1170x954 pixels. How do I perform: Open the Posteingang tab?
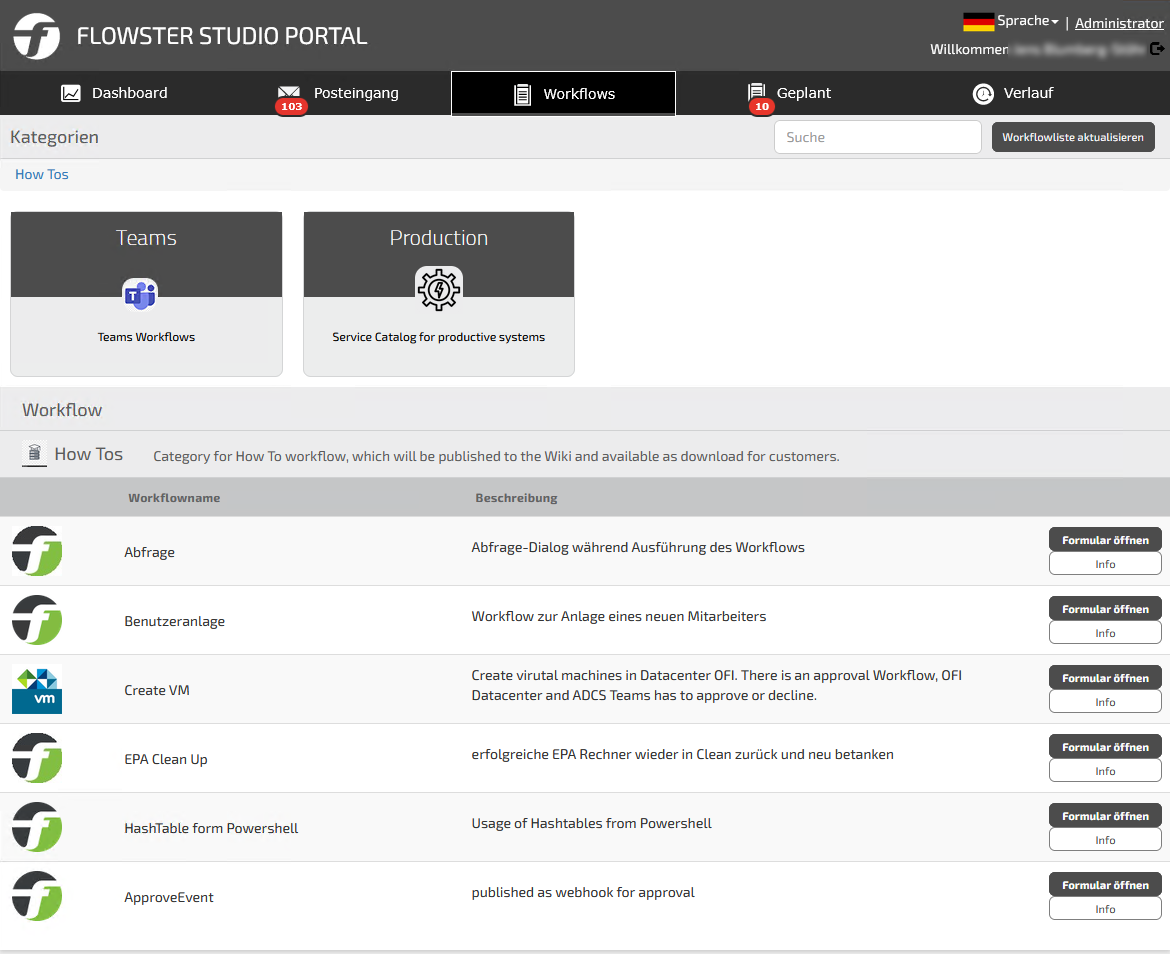pos(338,93)
